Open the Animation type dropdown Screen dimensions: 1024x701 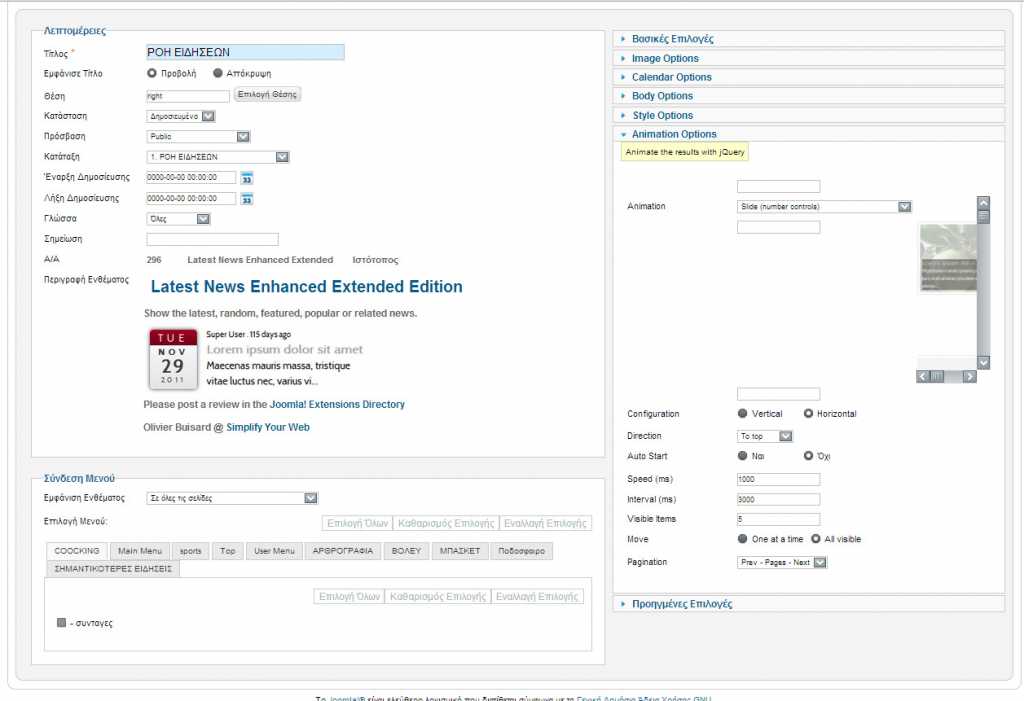tap(824, 207)
